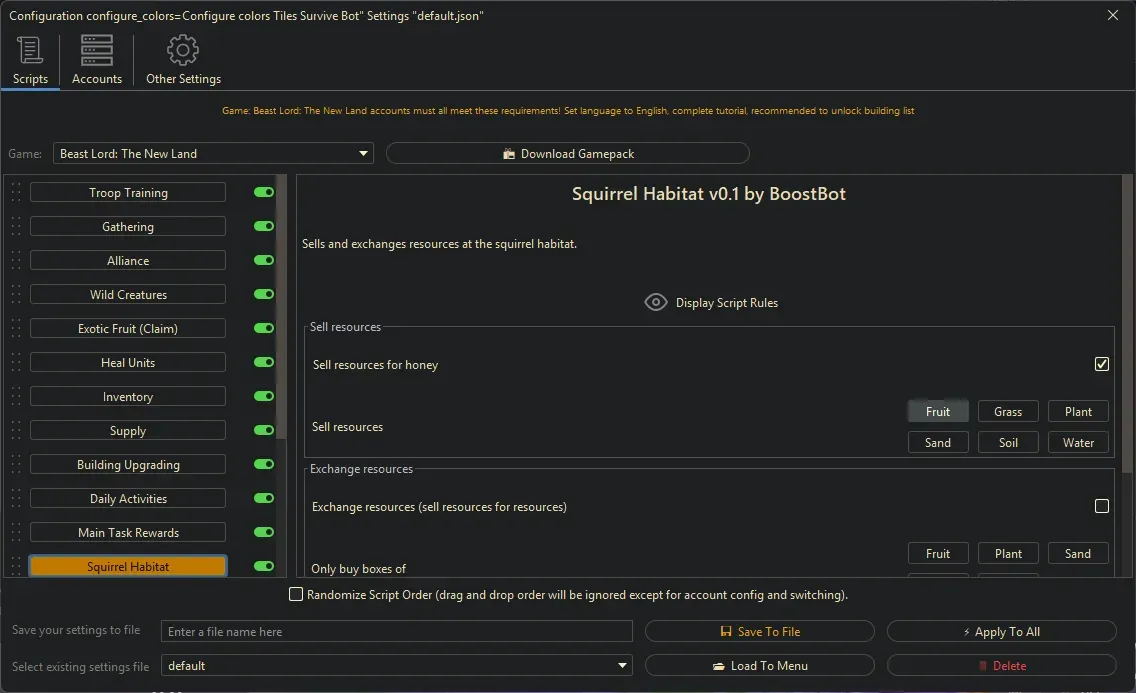Click the file name input field

coord(397,632)
